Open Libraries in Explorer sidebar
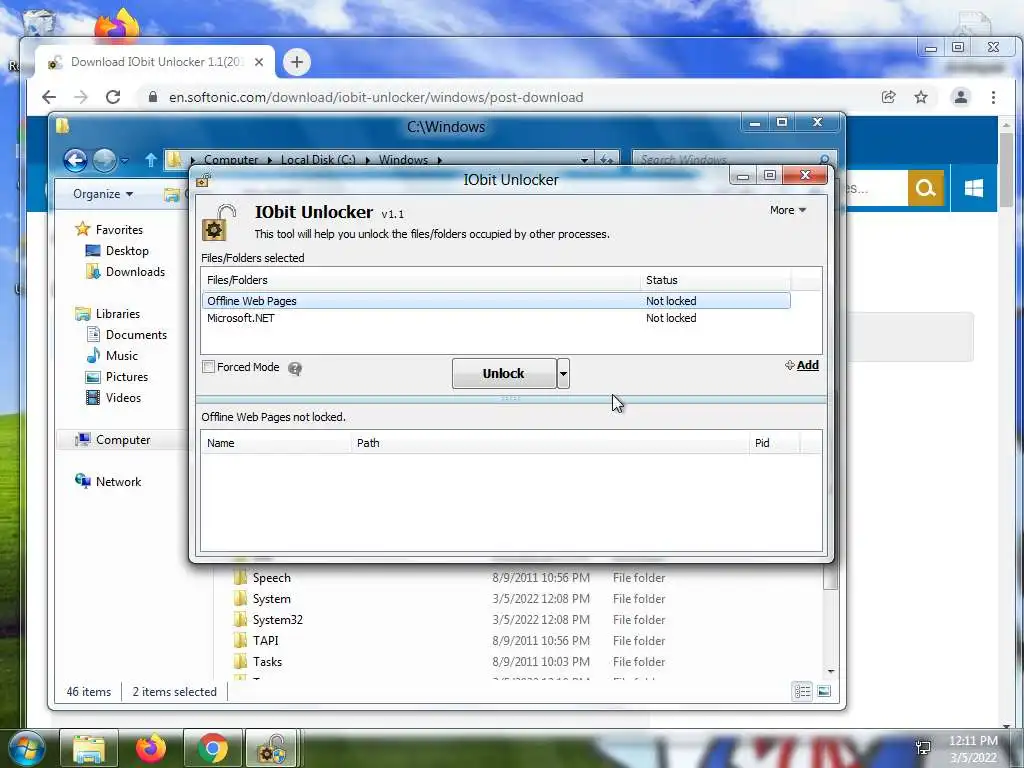Screen dimensions: 1024x768 (108, 313)
